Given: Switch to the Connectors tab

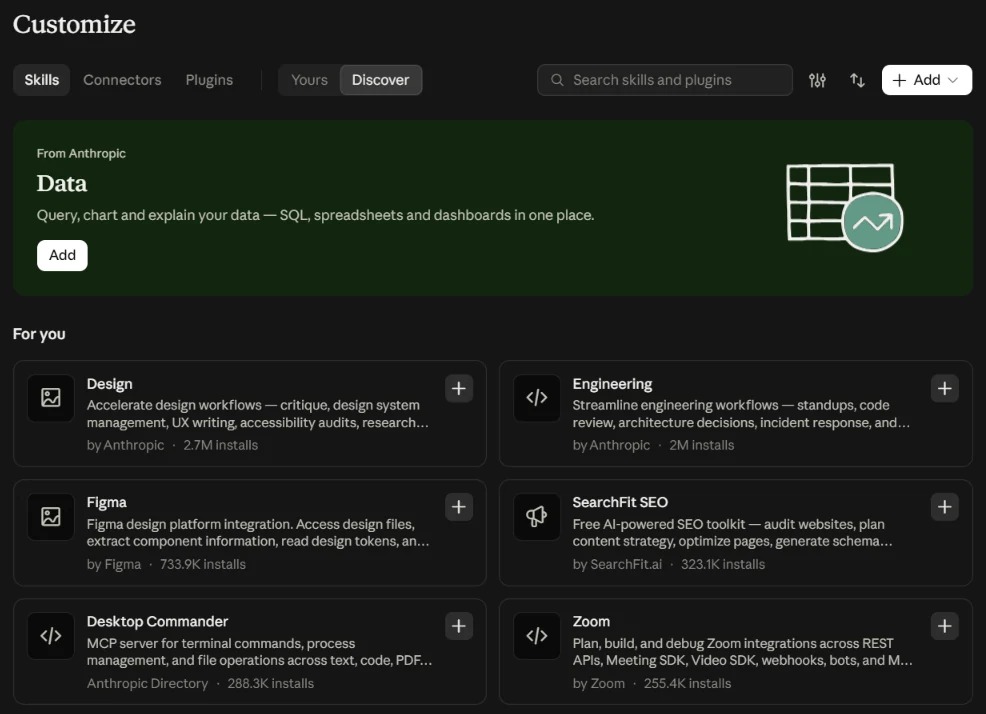Looking at the screenshot, I should click(x=122, y=80).
